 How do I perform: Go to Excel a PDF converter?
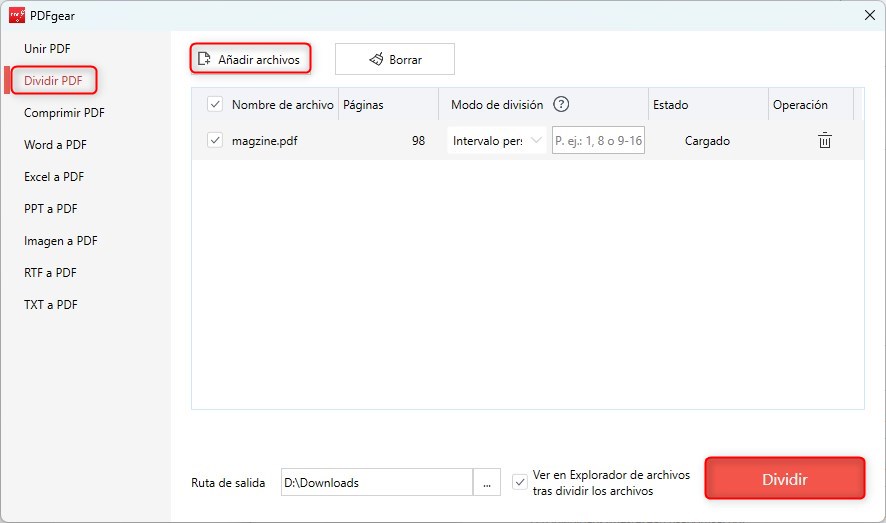[54, 177]
